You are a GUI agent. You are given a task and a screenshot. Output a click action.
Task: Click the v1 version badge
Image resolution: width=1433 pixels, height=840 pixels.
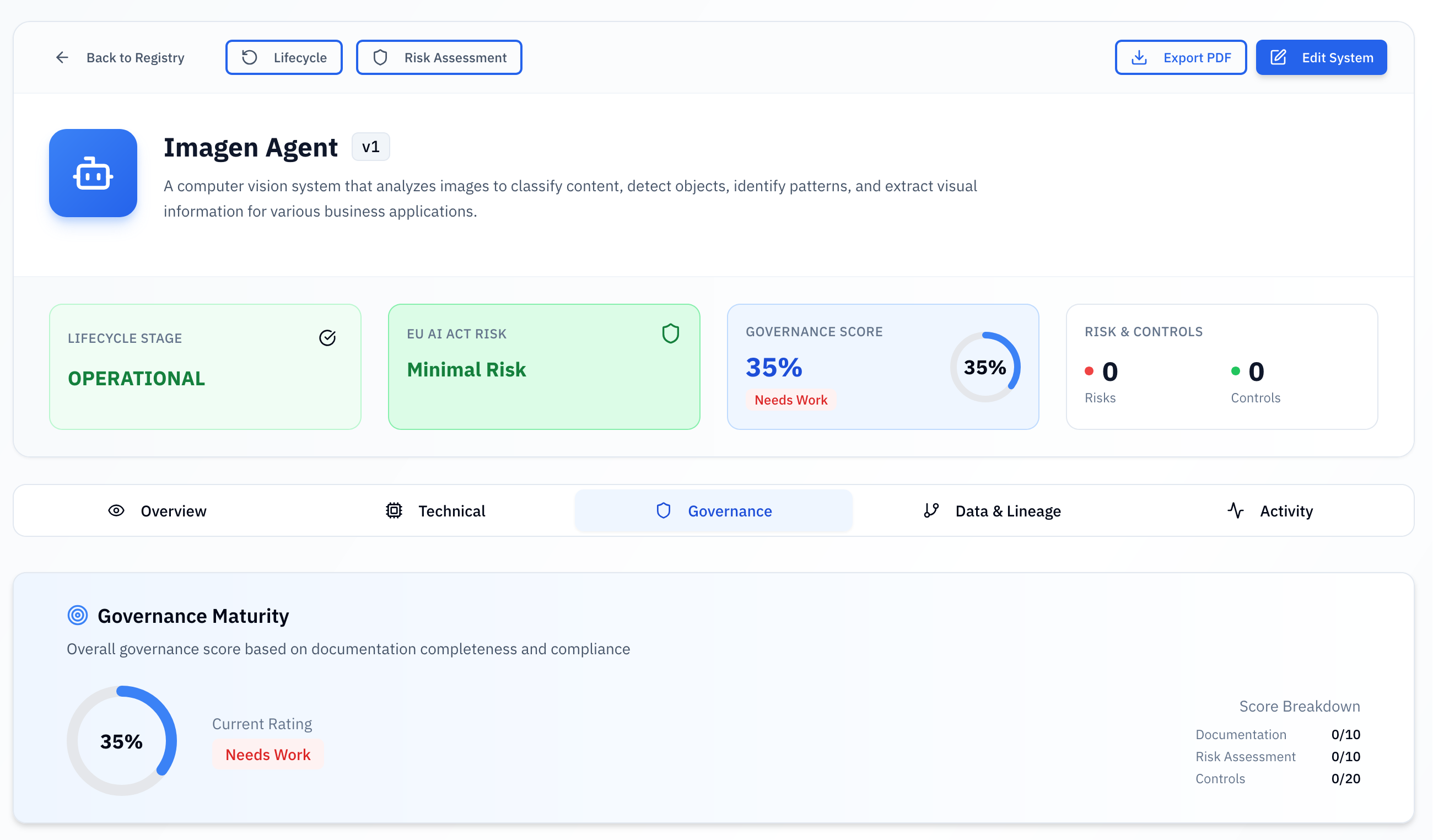pos(370,147)
